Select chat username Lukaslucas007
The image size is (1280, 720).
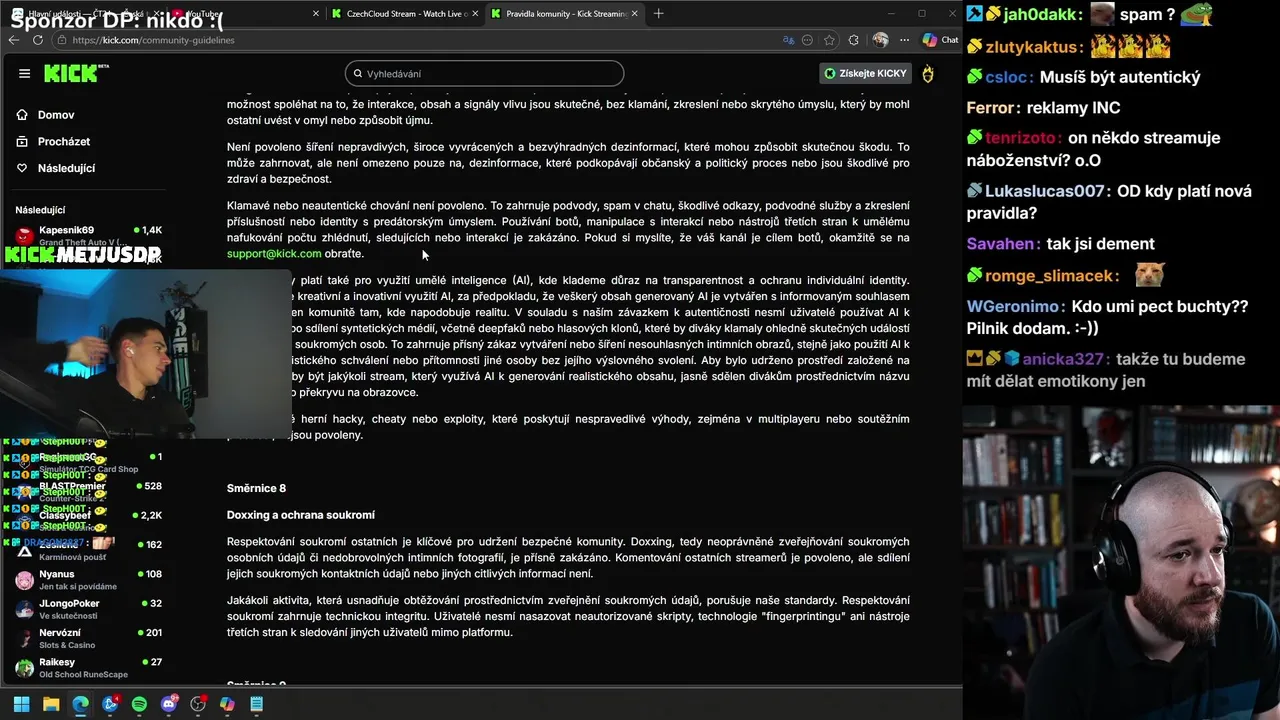[1047, 191]
